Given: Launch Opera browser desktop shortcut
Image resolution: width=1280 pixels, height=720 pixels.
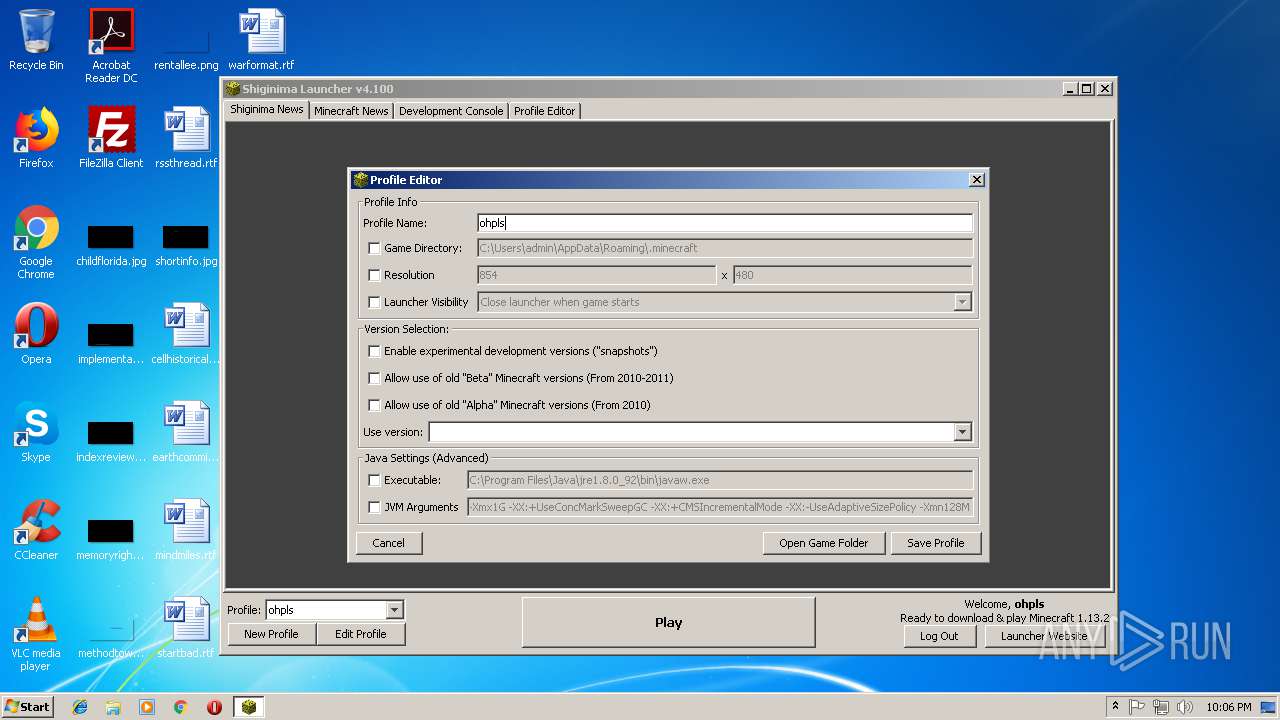Looking at the screenshot, I should (x=36, y=334).
